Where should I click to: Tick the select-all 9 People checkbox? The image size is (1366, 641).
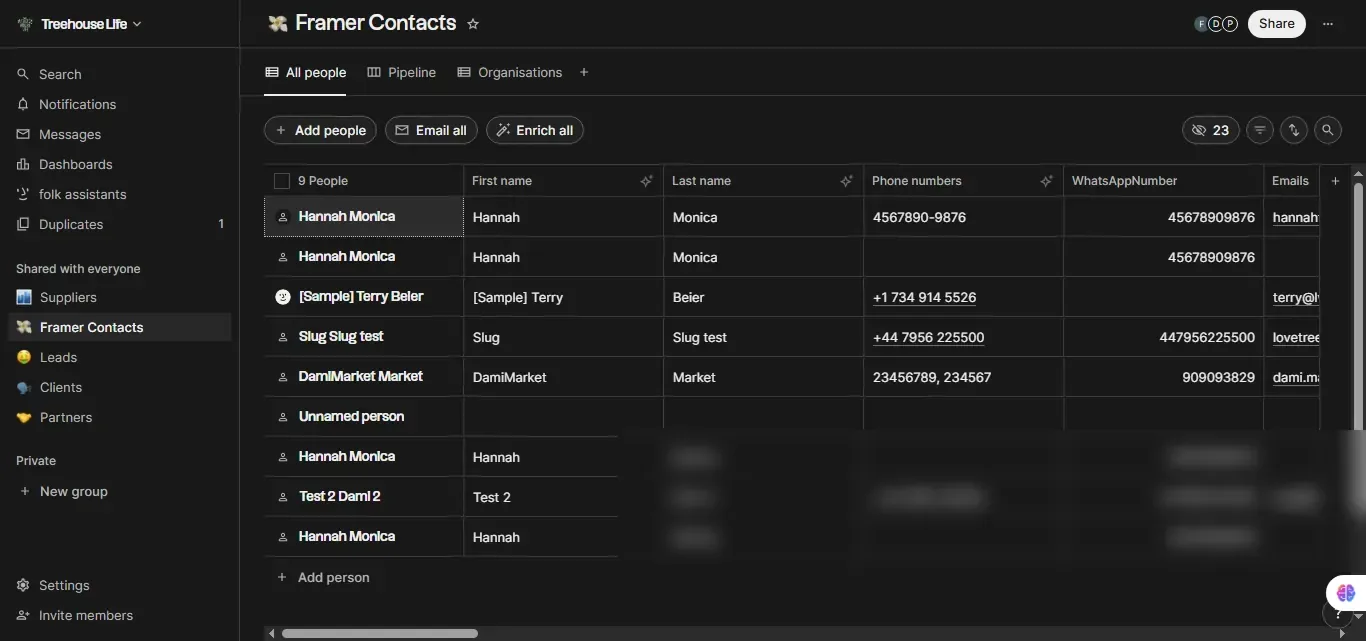point(282,181)
